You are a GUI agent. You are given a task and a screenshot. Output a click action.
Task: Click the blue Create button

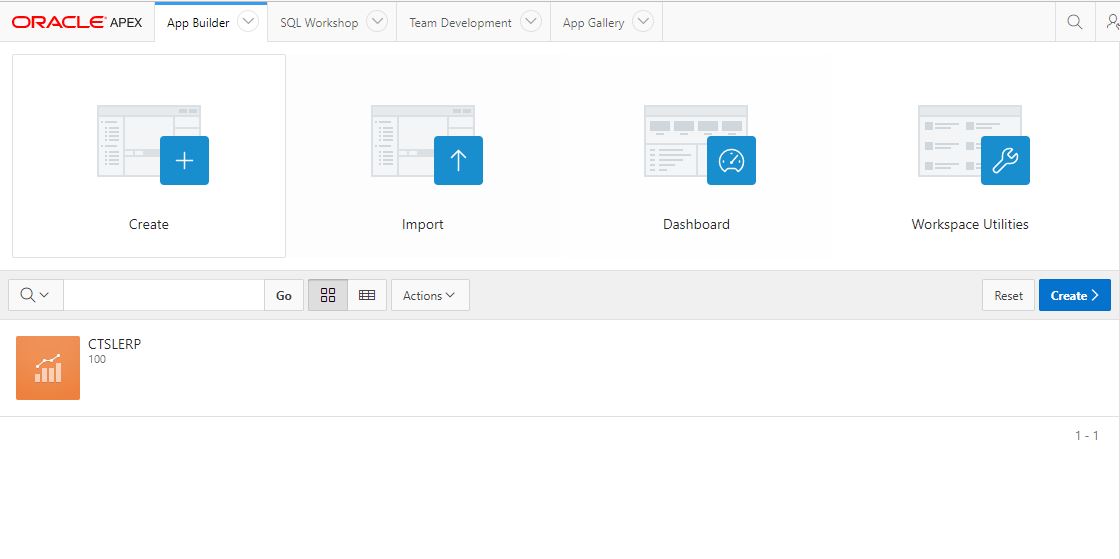(x=1075, y=296)
